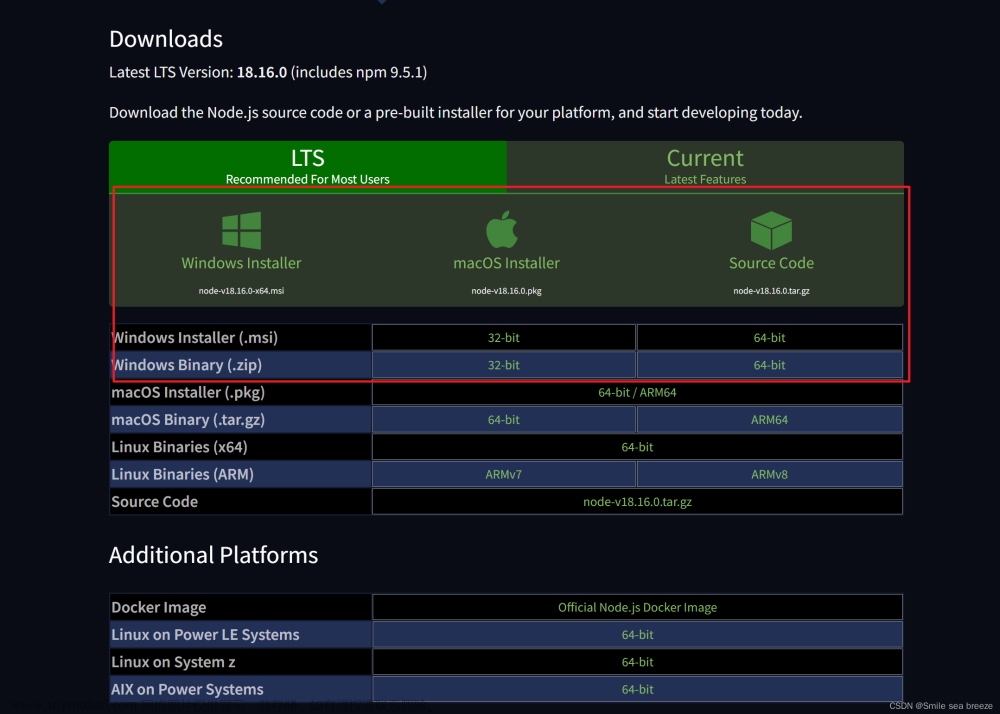Click the Source Code table row label

point(154,502)
